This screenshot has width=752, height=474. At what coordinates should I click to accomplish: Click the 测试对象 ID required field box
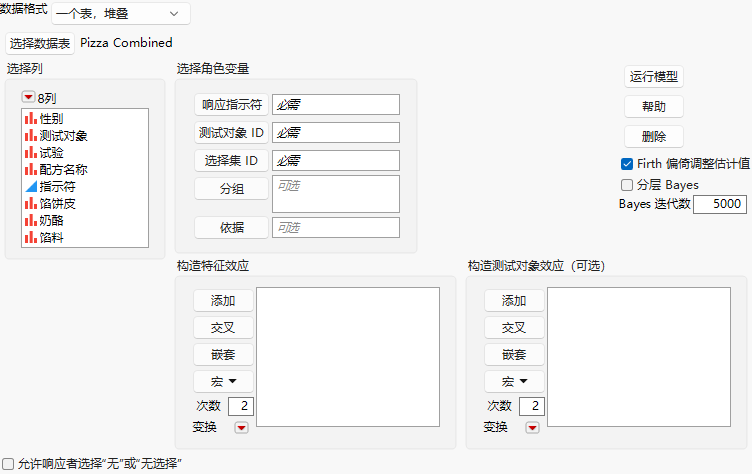pos(336,132)
